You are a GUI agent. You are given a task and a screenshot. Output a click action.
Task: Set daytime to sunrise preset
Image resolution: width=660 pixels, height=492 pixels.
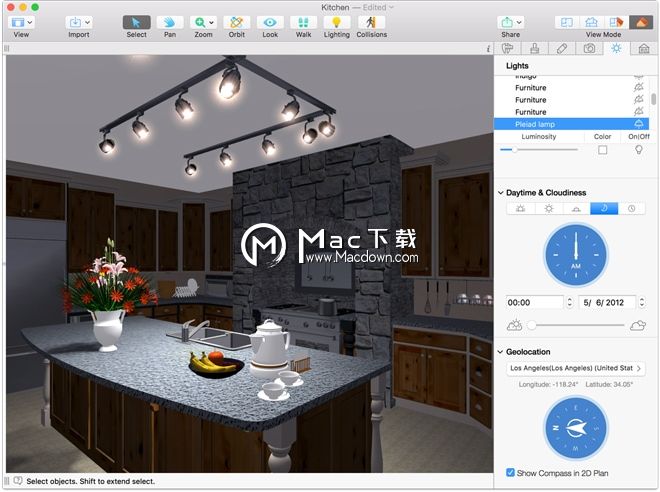[x=521, y=208]
